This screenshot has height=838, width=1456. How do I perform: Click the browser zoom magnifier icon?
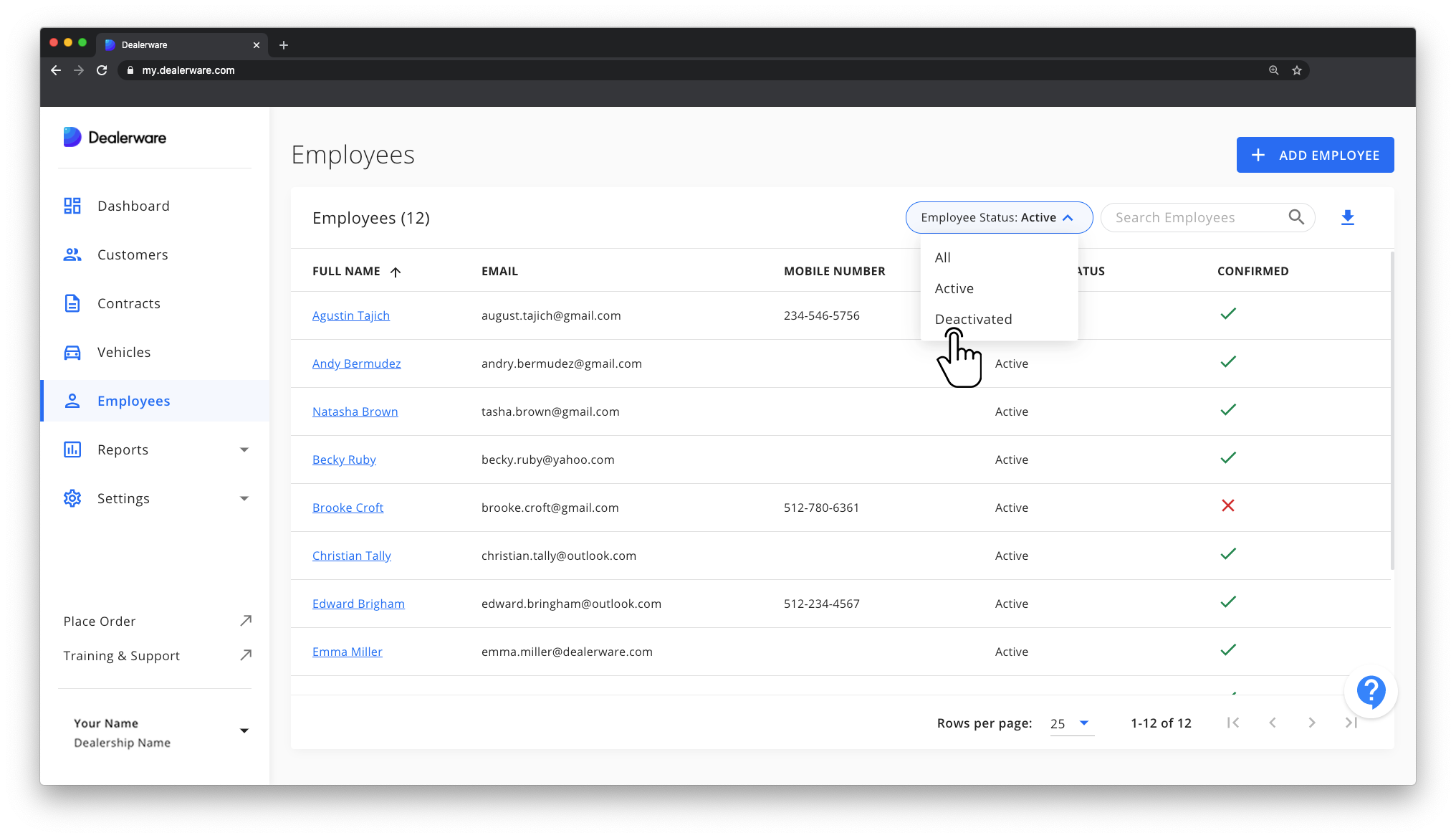tap(1274, 70)
